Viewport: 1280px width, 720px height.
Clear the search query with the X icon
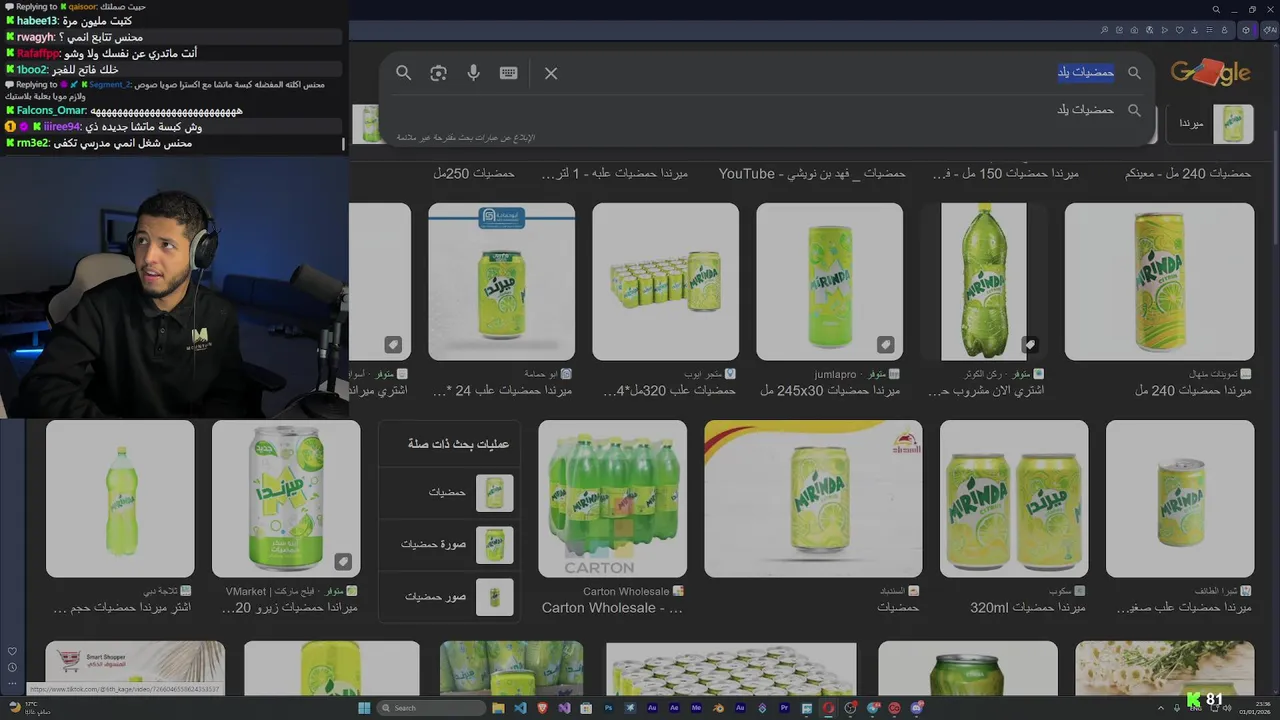(551, 73)
